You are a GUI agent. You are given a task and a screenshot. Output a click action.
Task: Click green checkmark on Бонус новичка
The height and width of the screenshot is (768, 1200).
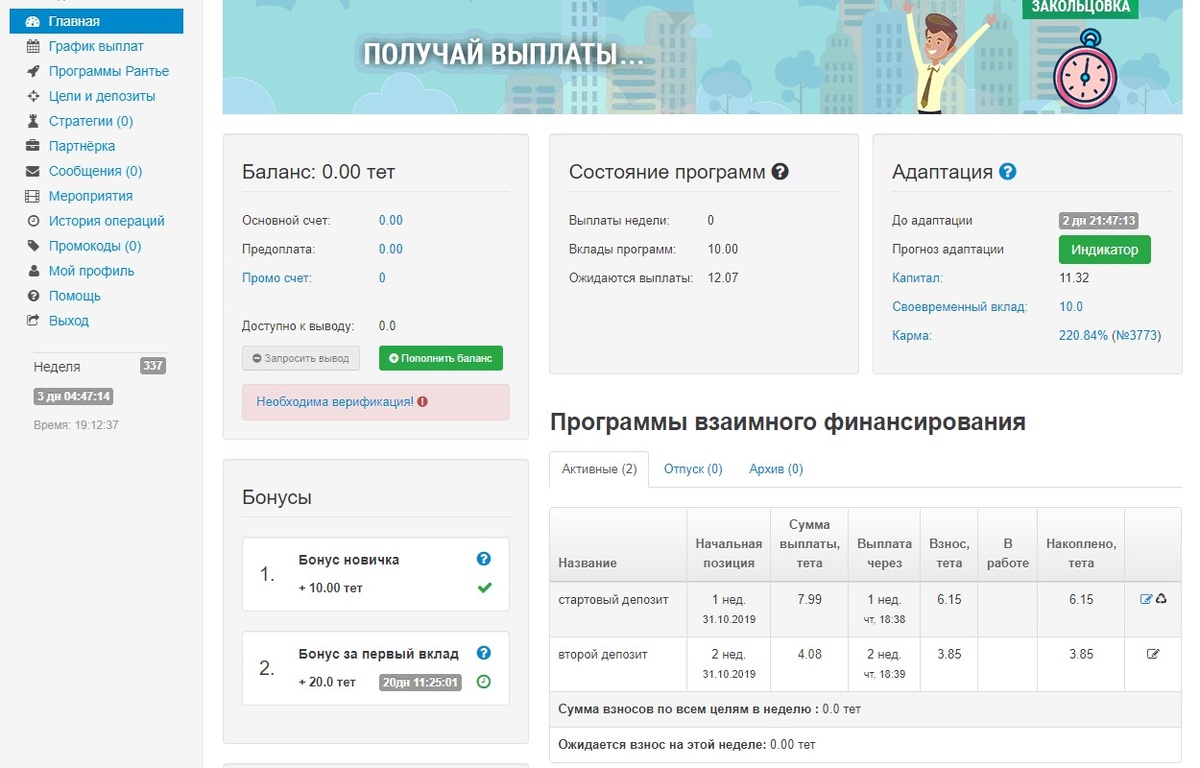coord(484,588)
